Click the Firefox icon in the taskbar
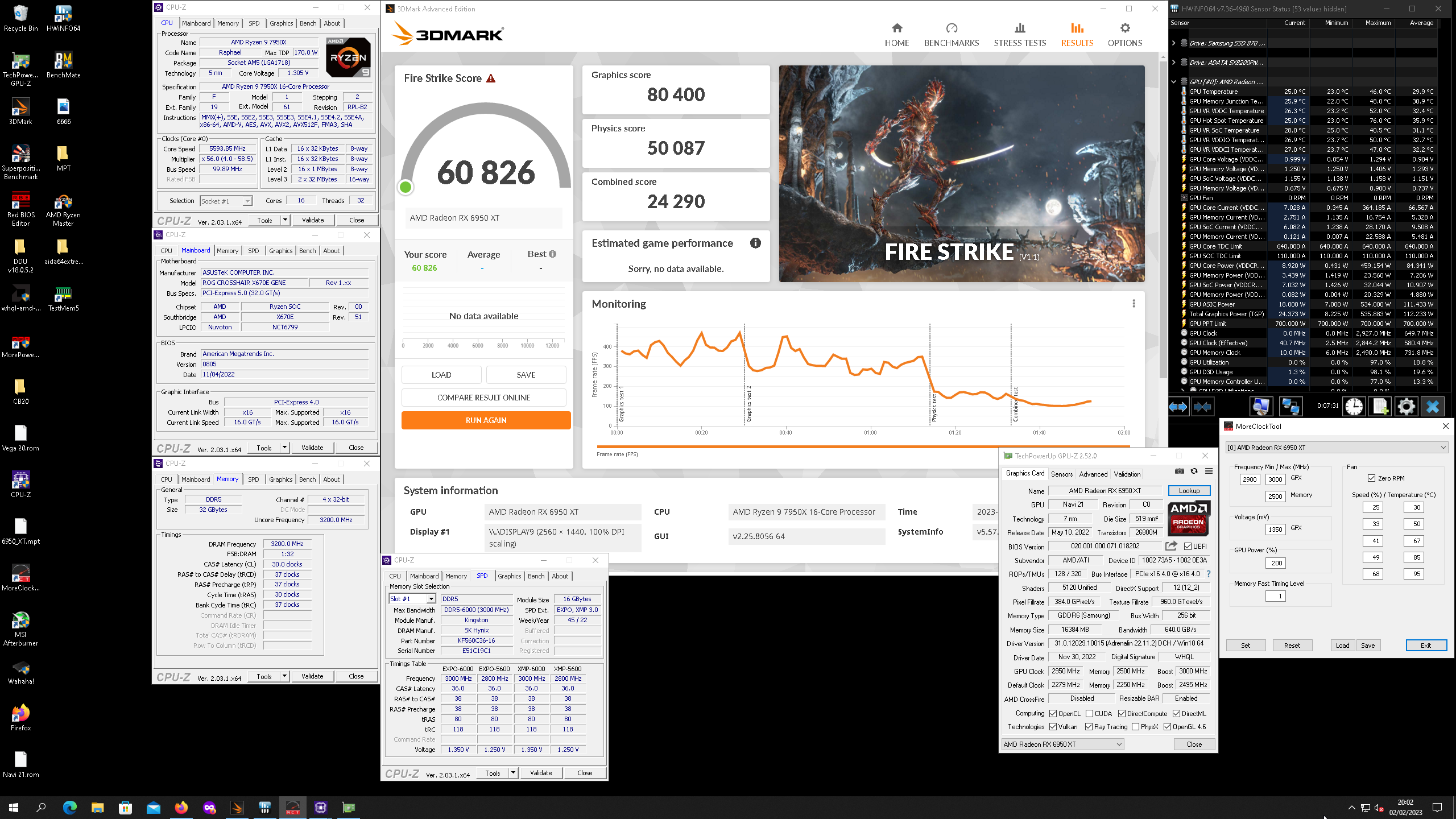 coord(181,807)
